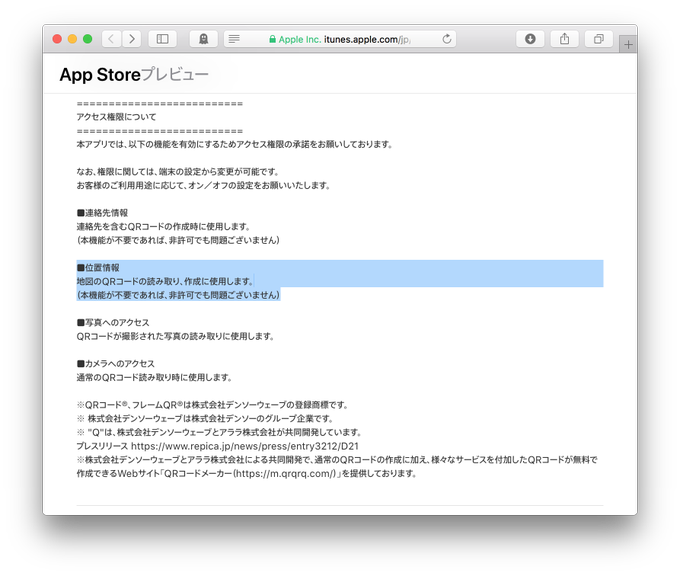The width and height of the screenshot is (680, 576).
Task: Click the ■写真へのアクセス section title
Action: (x=113, y=323)
